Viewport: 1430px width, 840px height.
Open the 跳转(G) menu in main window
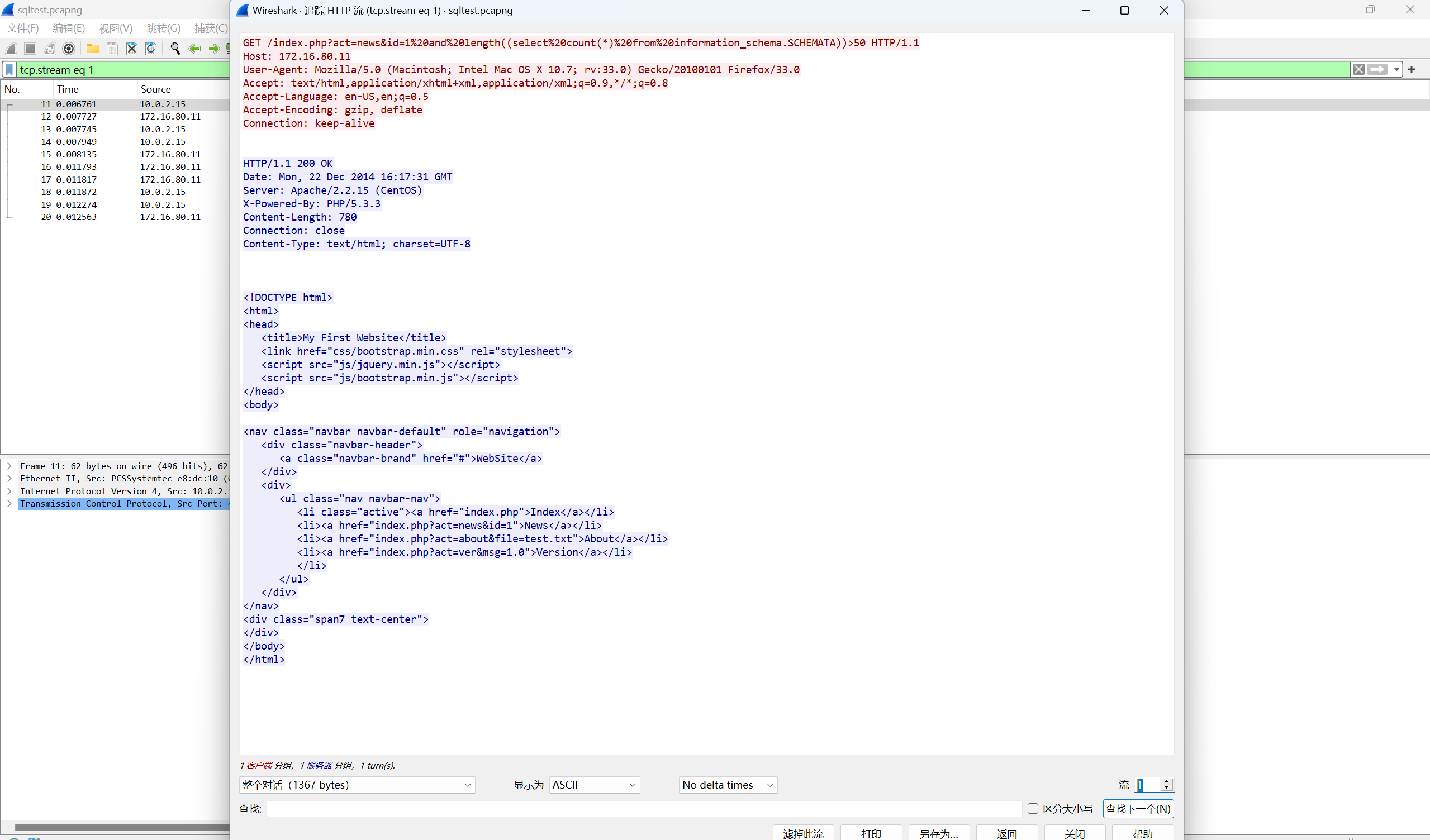click(163, 28)
